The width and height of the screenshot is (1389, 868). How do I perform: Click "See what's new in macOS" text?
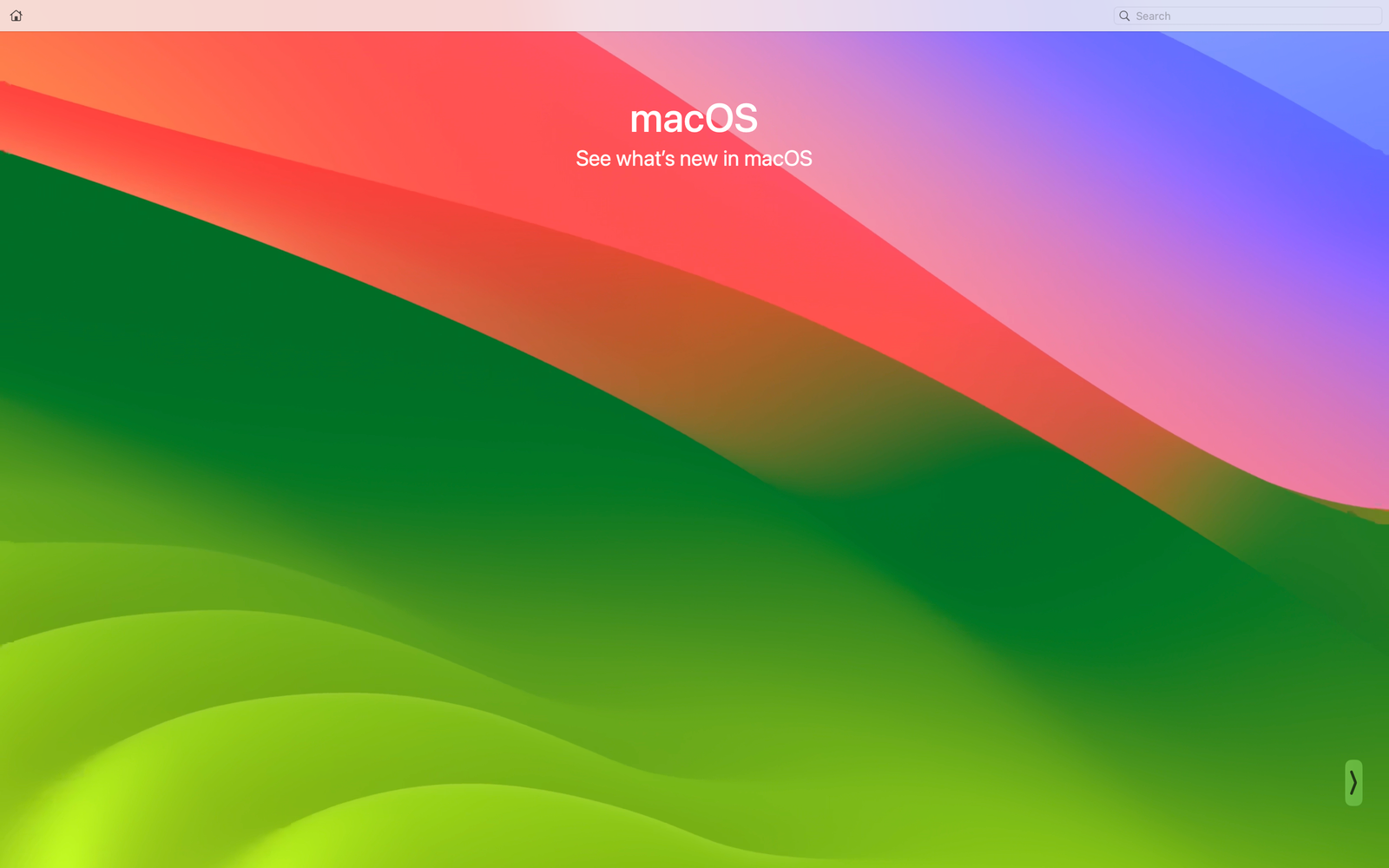coord(694,159)
